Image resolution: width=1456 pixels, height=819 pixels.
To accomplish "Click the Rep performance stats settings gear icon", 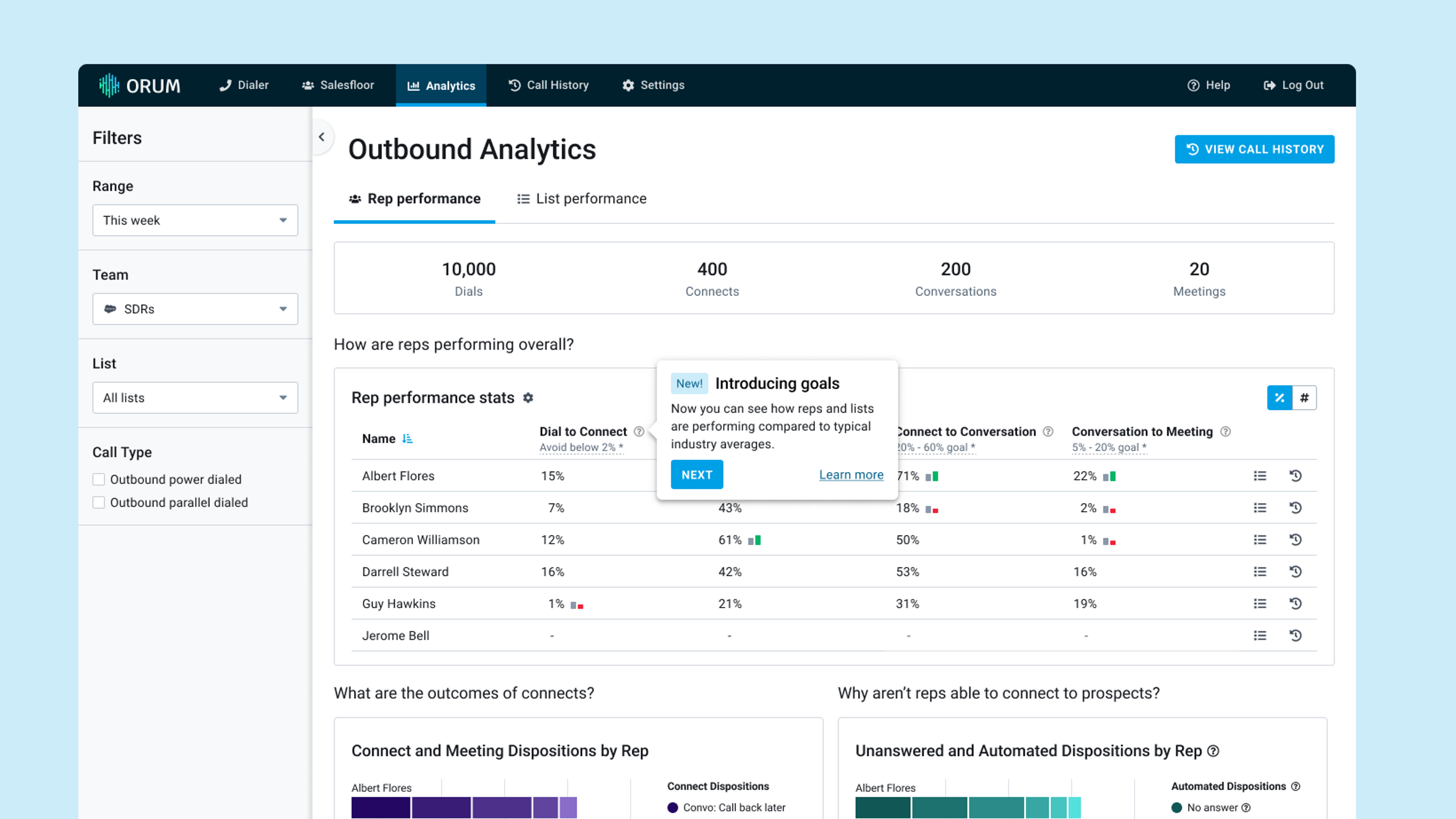I will (x=527, y=397).
